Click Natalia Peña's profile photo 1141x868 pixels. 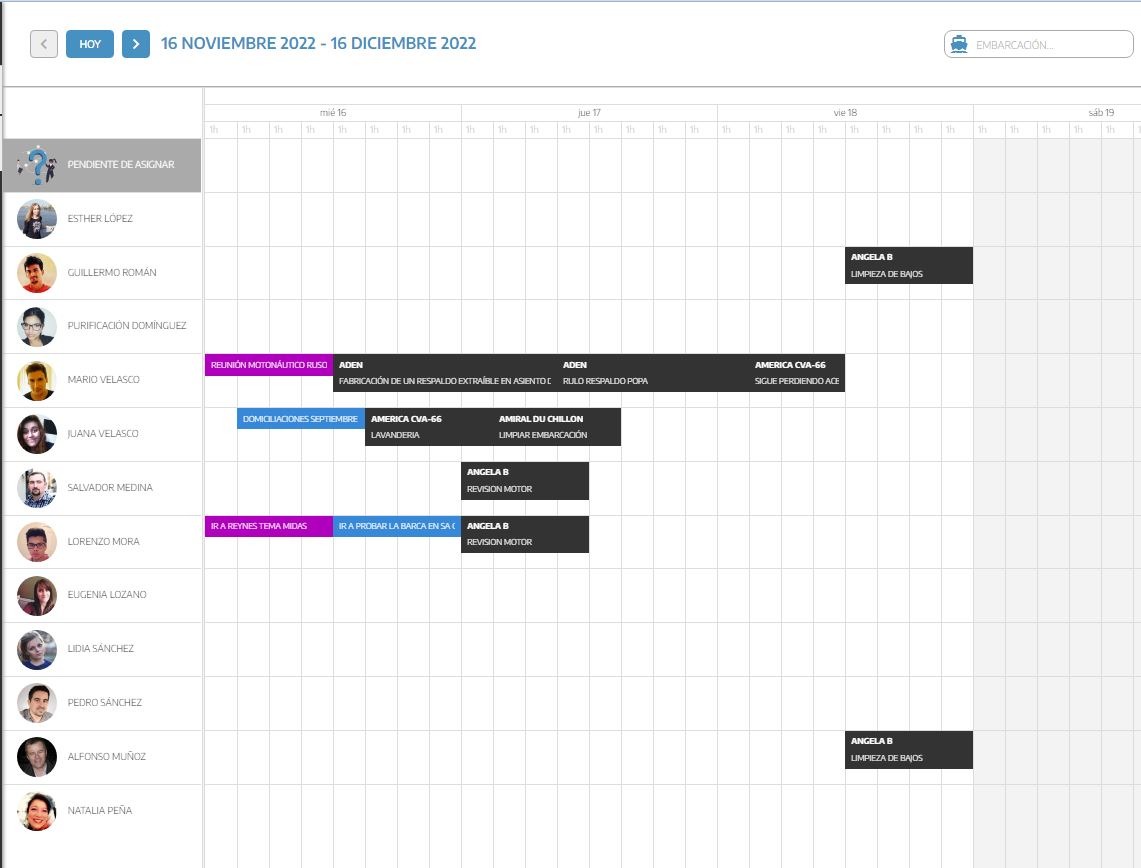pos(37,811)
